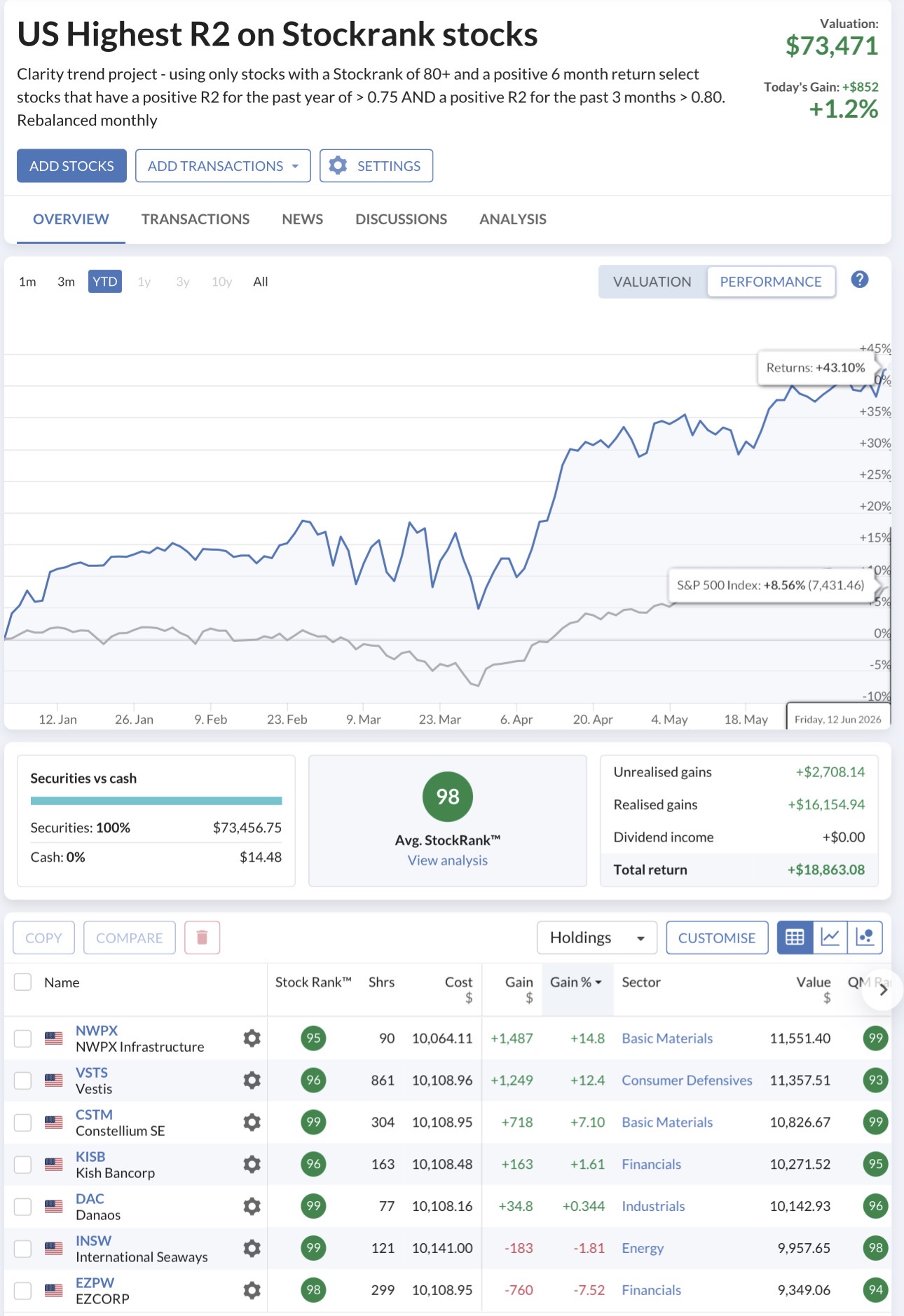The width and height of the screenshot is (904, 1316).
Task: Open the Consumer Defensives sector link
Action: click(687, 1080)
